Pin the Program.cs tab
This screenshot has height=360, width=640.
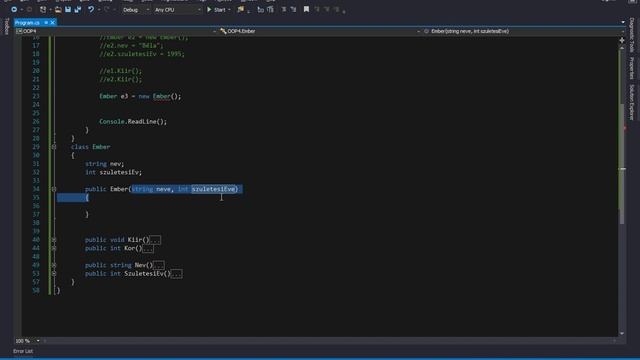pyautogui.click(x=46, y=23)
